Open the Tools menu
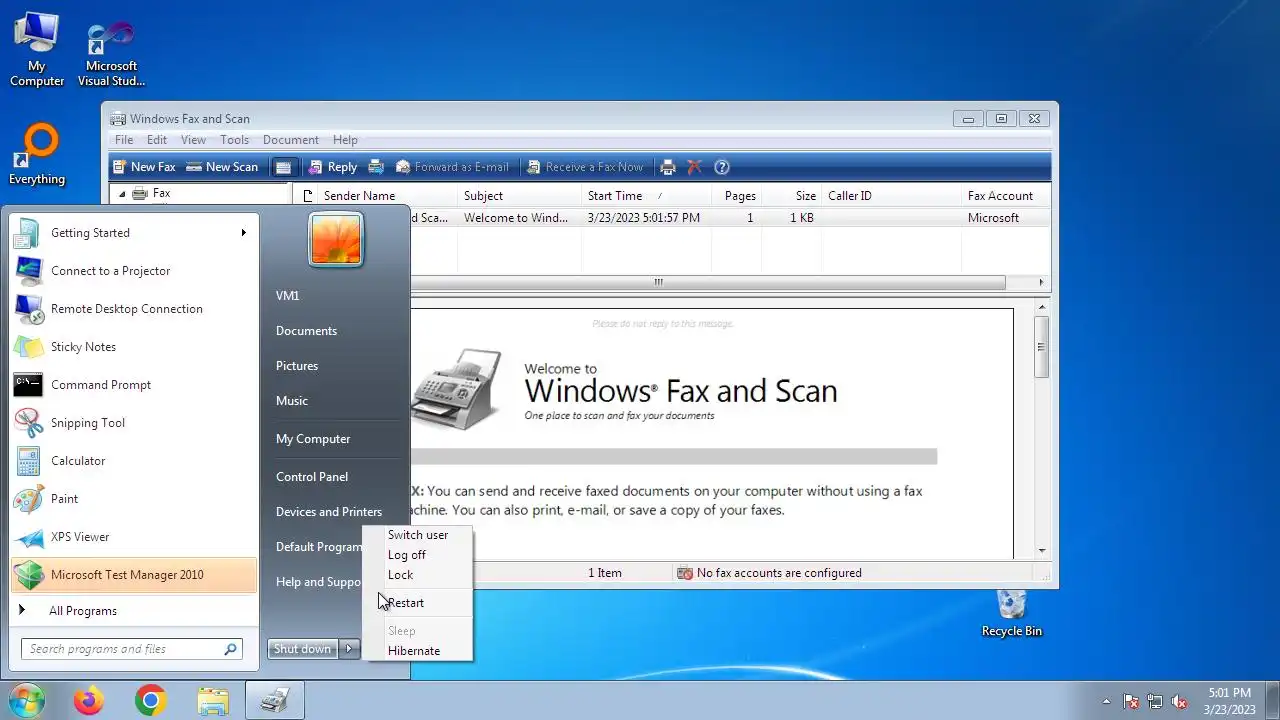 coord(234,140)
